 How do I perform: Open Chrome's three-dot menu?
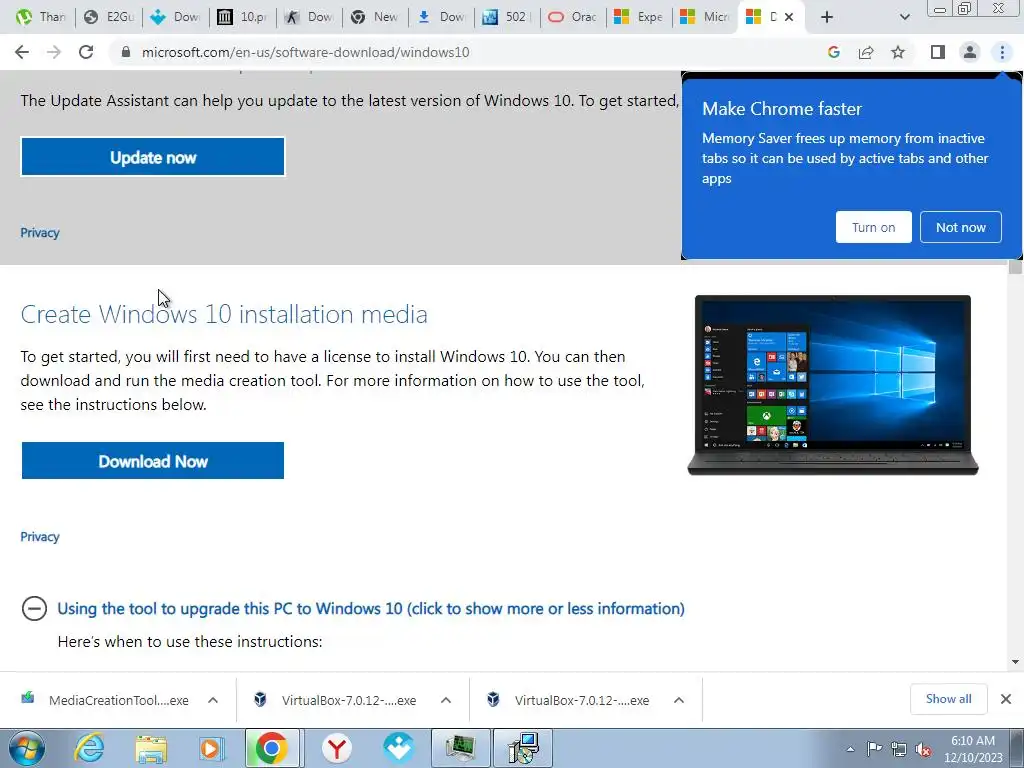point(1002,52)
